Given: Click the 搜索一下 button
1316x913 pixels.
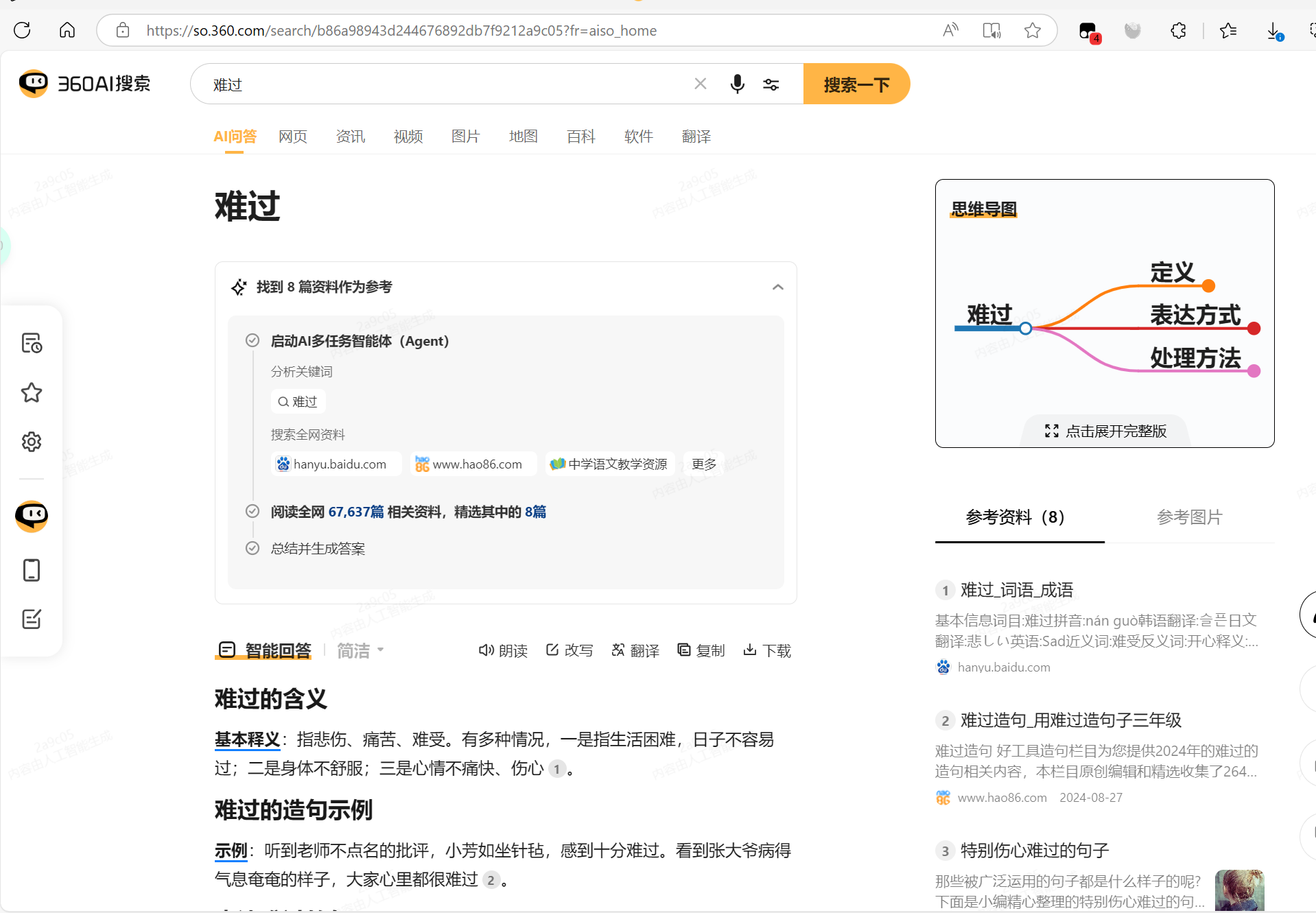Looking at the screenshot, I should point(856,84).
